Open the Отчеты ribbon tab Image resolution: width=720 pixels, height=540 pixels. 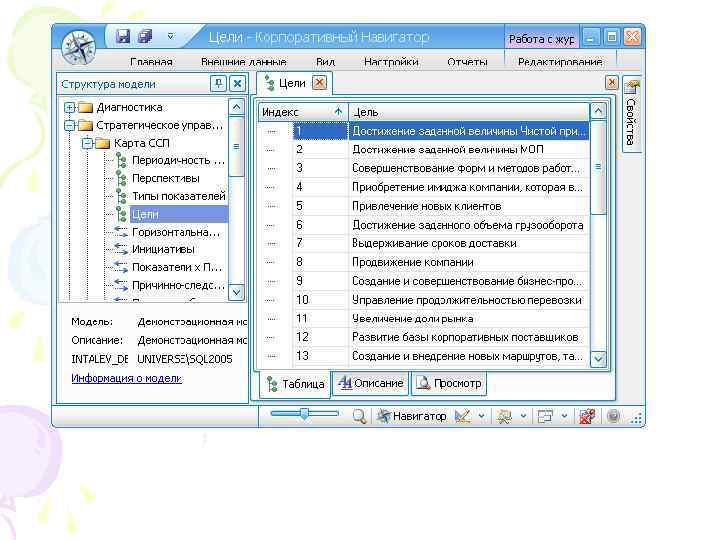click(x=467, y=62)
